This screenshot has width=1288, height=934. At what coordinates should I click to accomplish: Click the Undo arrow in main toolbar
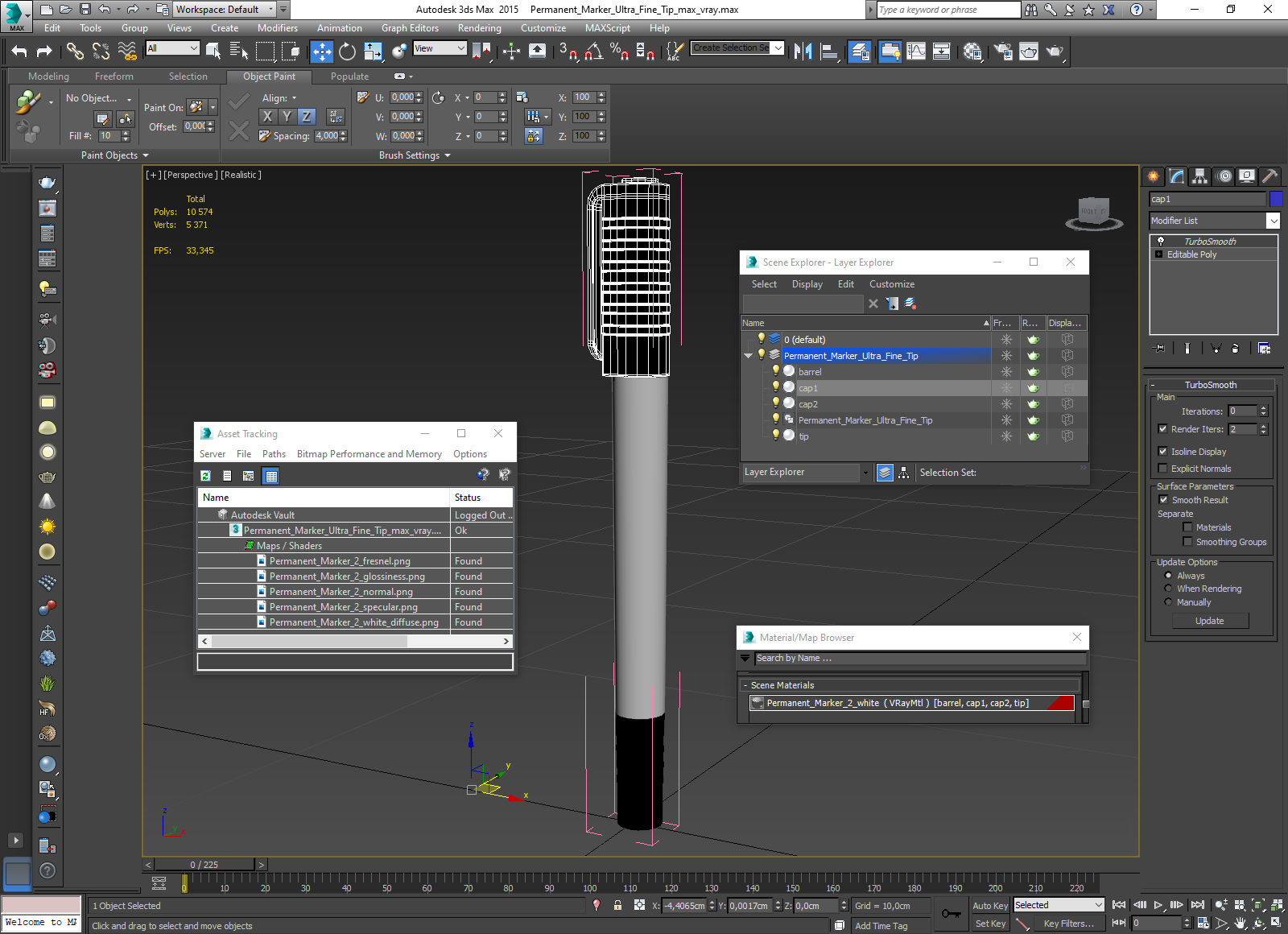tap(19, 52)
